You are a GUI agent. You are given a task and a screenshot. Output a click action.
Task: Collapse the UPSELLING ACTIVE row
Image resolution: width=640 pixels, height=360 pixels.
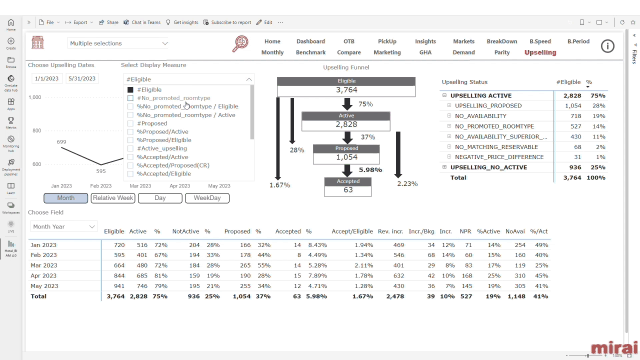point(444,96)
